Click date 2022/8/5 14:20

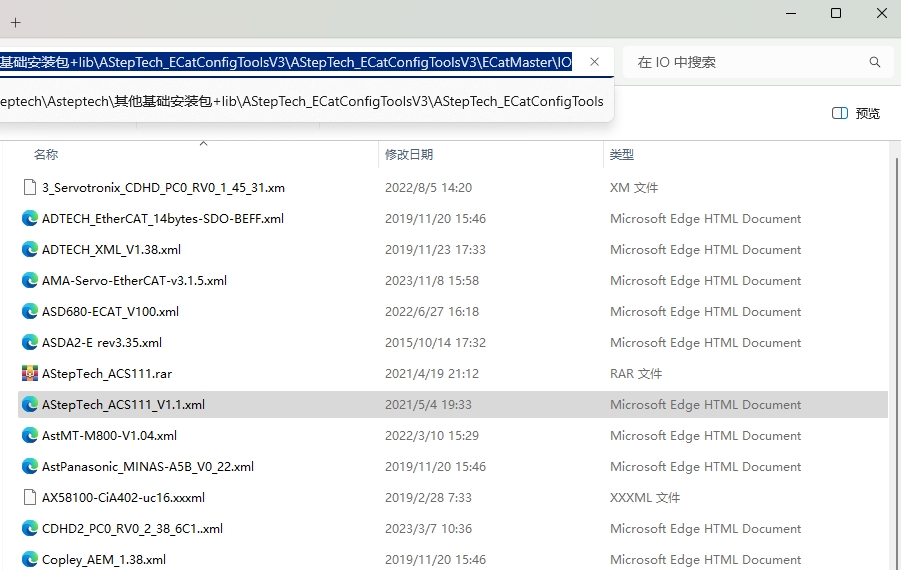click(429, 188)
